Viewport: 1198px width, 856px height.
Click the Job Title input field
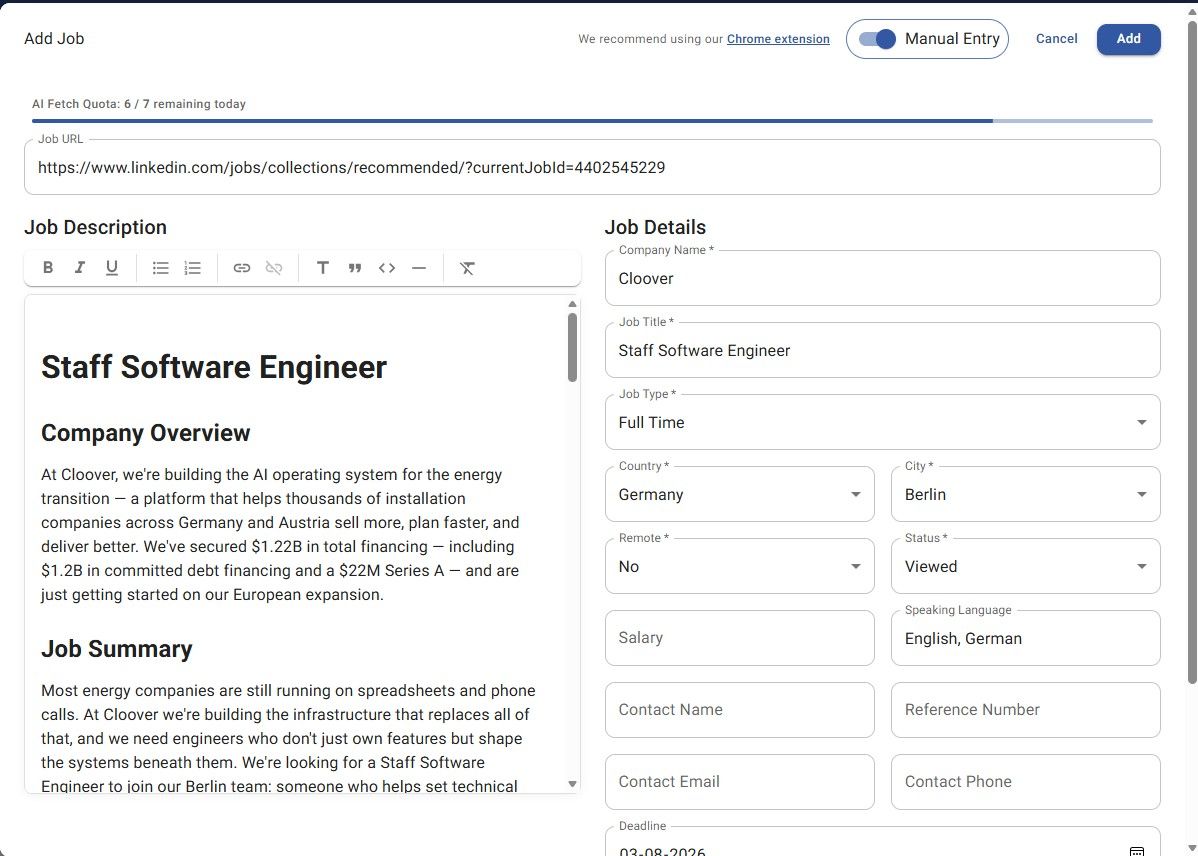point(882,350)
